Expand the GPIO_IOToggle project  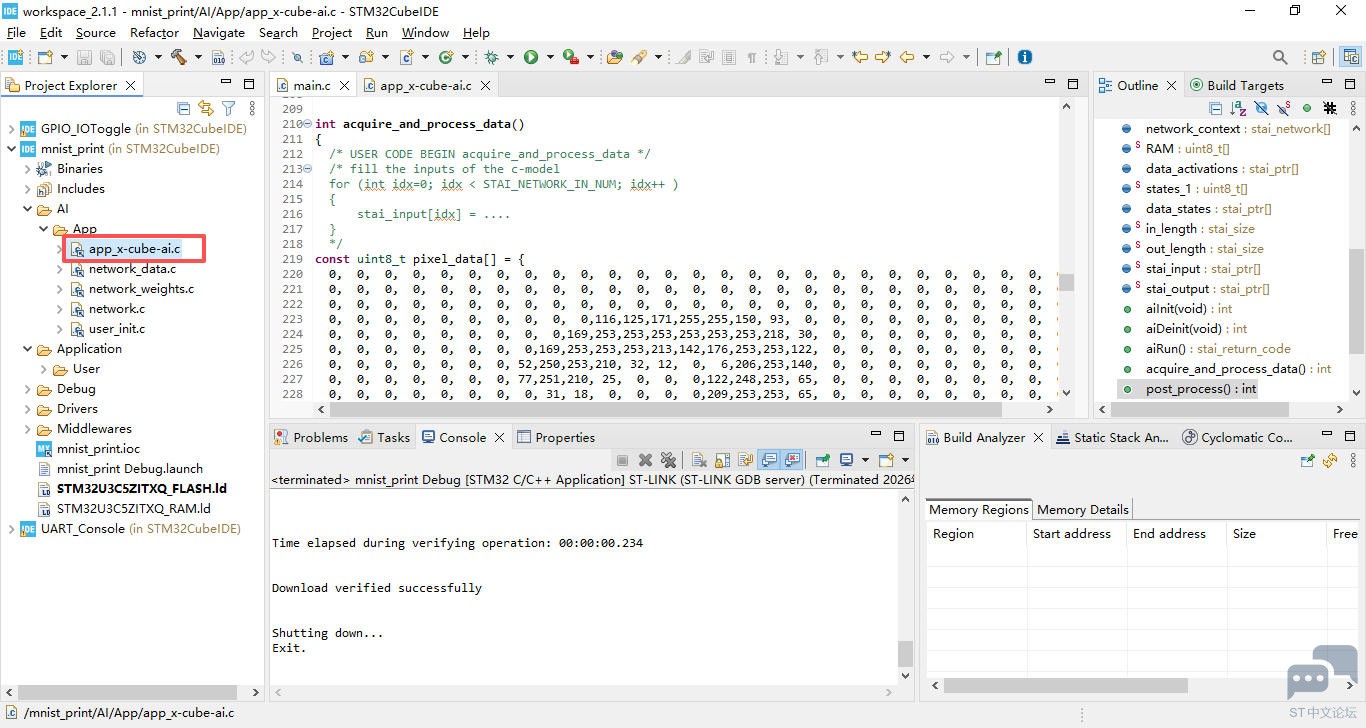[x=12, y=129]
